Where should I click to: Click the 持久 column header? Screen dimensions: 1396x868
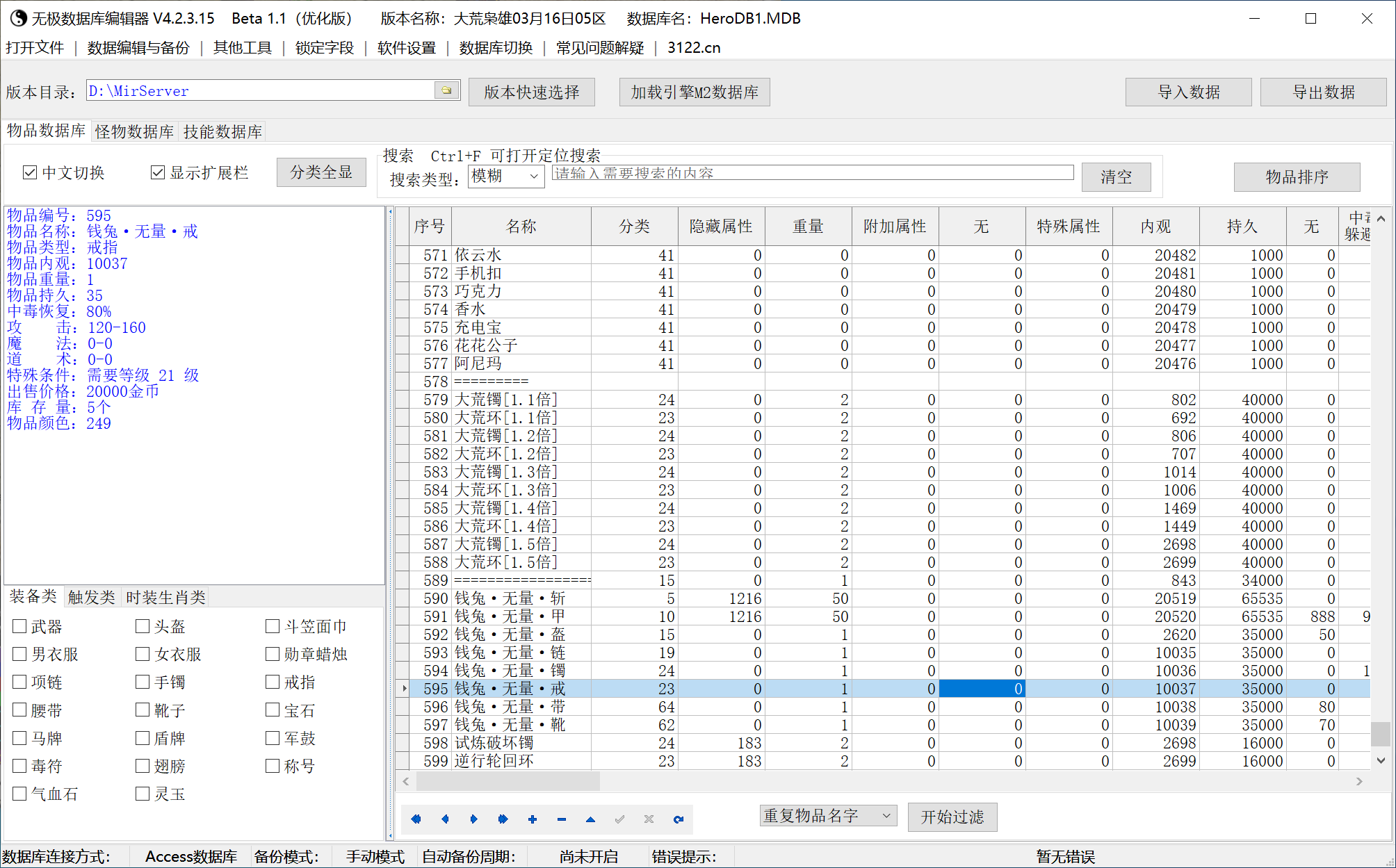click(1242, 226)
